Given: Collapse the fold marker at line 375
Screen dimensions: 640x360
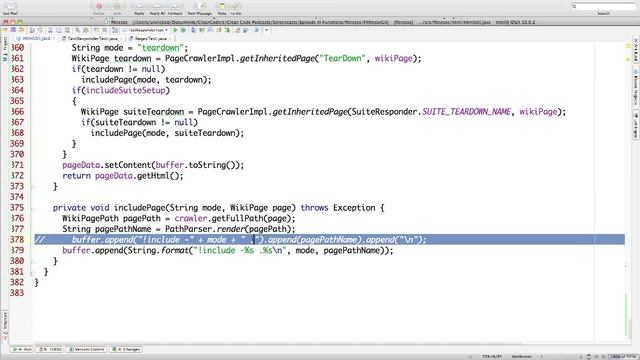Looking at the screenshot, I should coord(33,208).
